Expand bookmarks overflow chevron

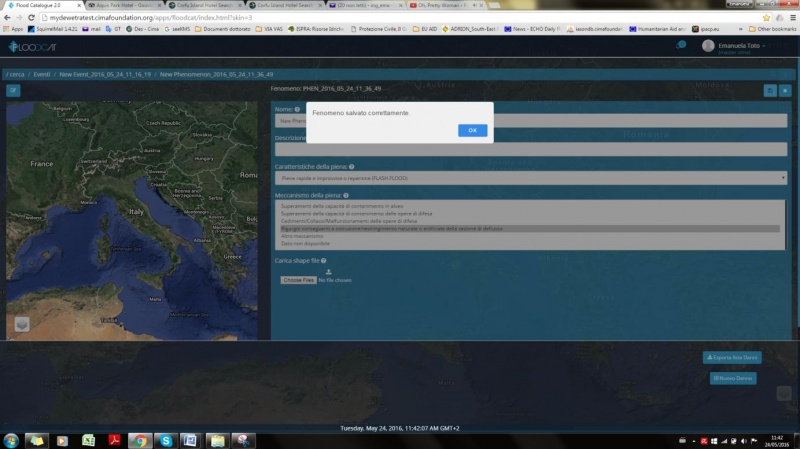click(740, 29)
